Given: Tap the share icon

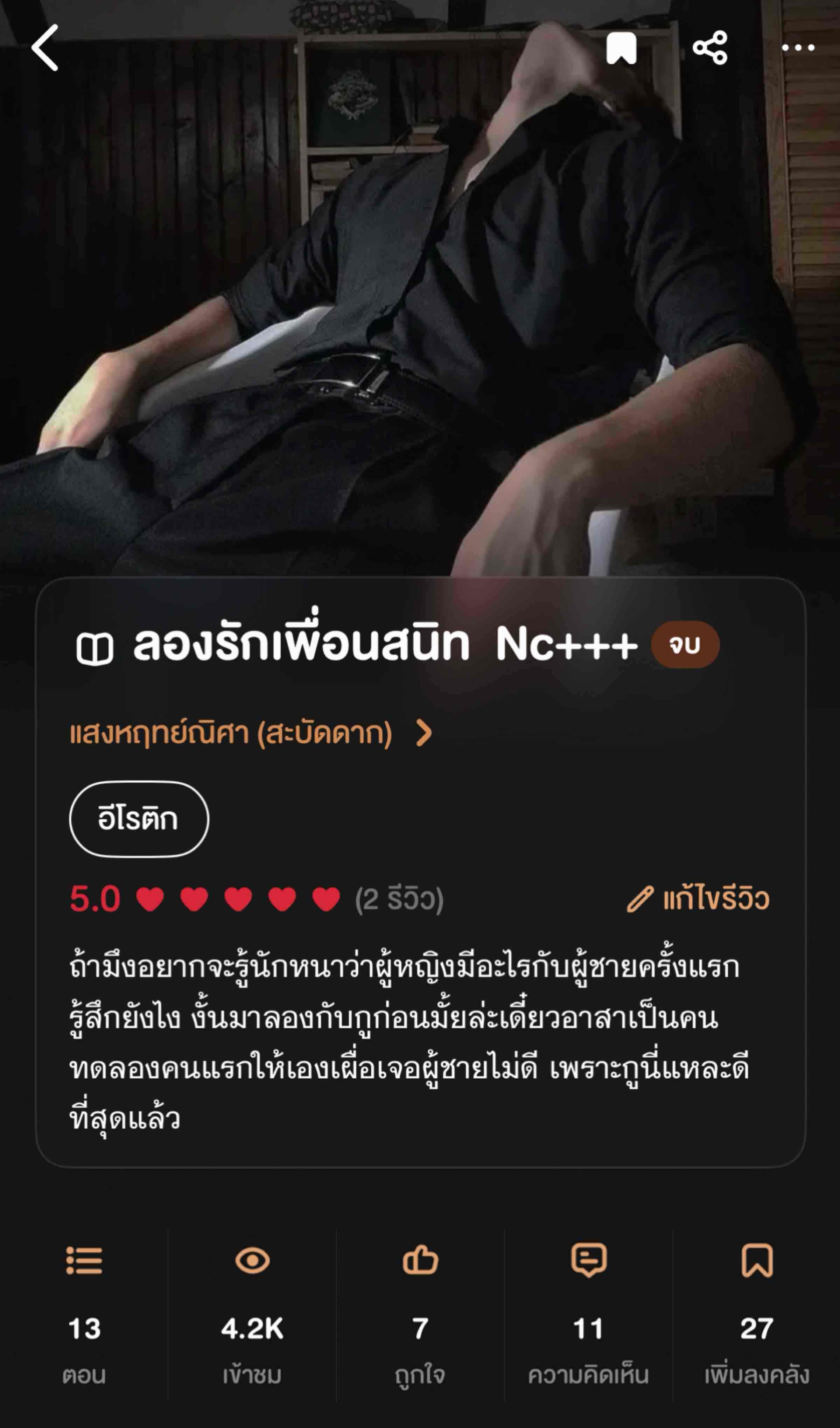Looking at the screenshot, I should 710,48.
